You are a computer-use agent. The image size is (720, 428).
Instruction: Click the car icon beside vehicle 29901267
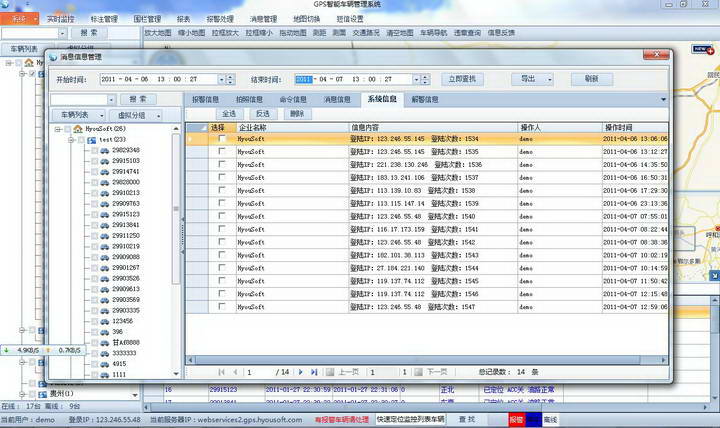pos(105,268)
